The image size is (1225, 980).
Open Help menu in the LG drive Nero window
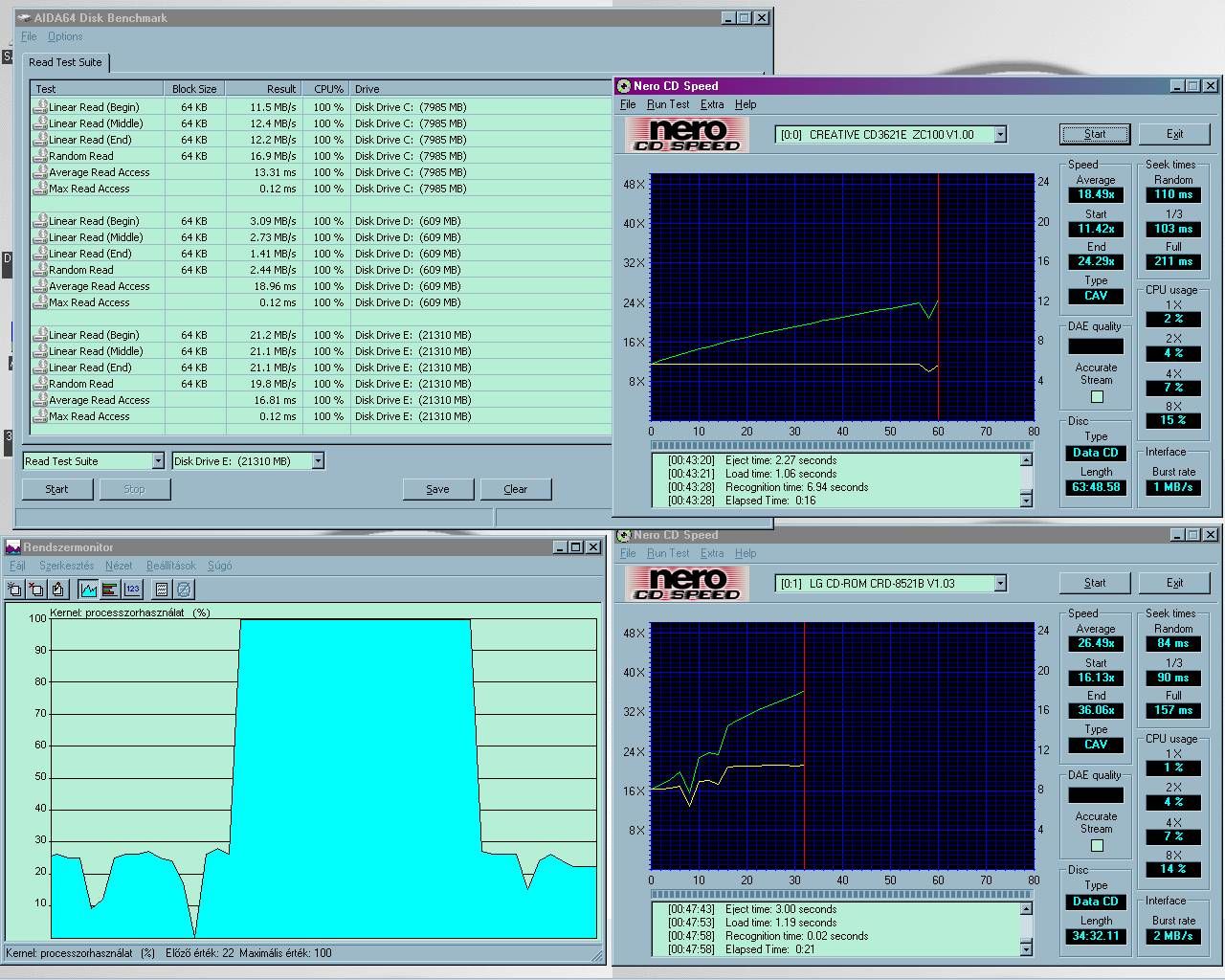pos(746,553)
